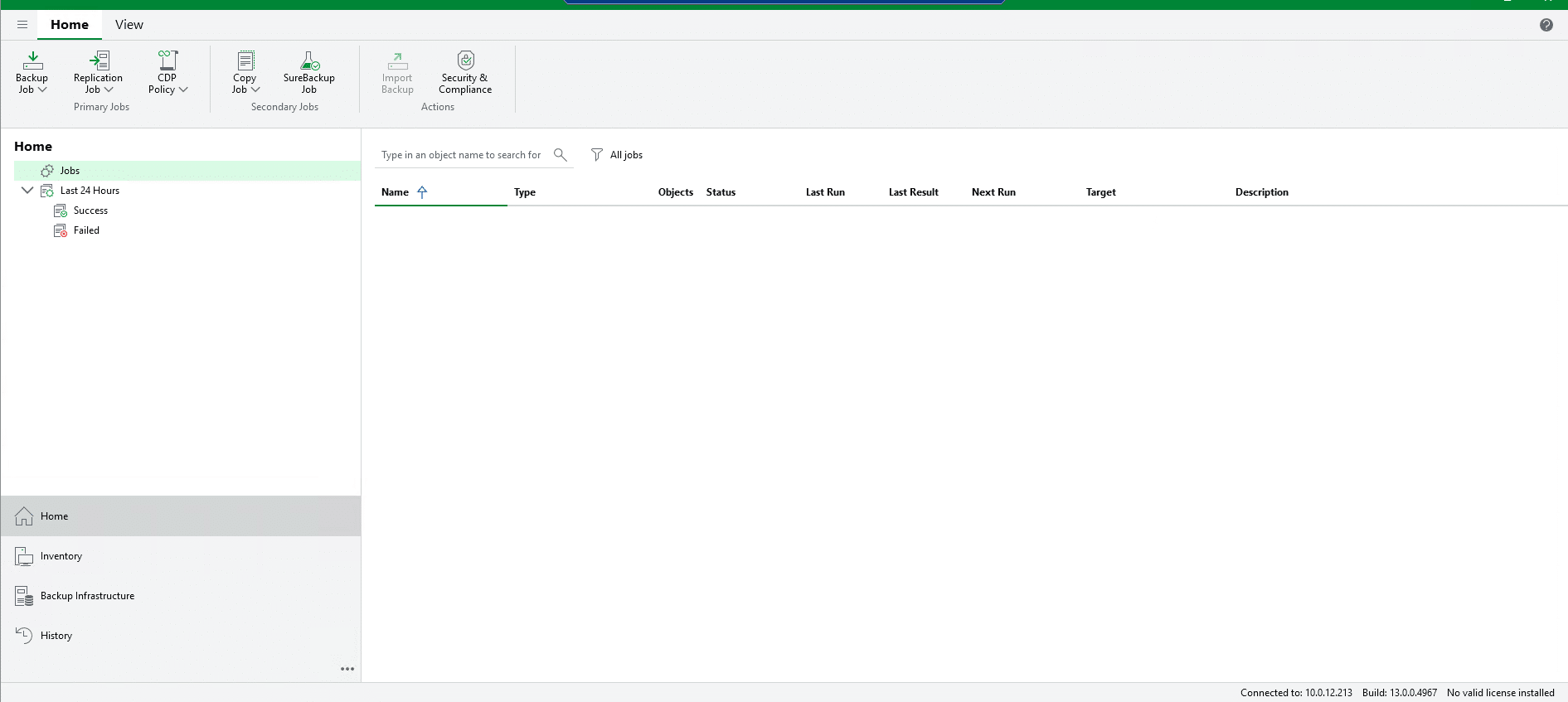The image size is (1568, 702).
Task: Click the search magnifier icon
Action: (x=561, y=155)
